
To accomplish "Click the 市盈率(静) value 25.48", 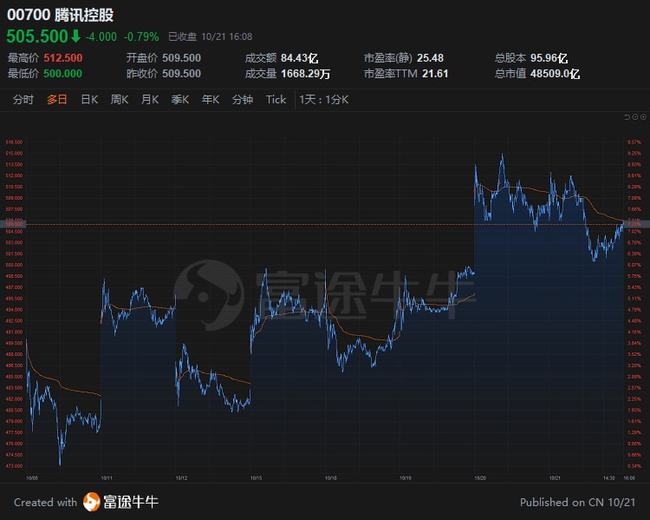I will [430, 58].
